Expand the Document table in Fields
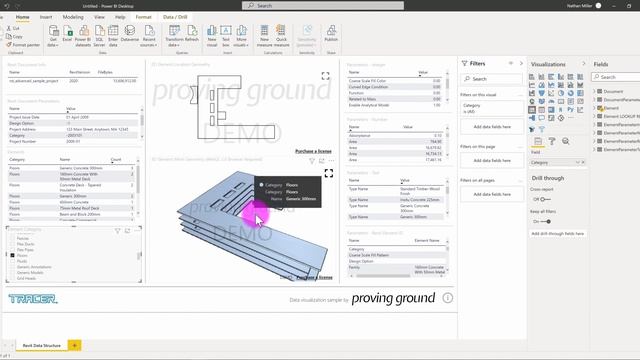The width and height of the screenshot is (640, 360). [x=594, y=91]
